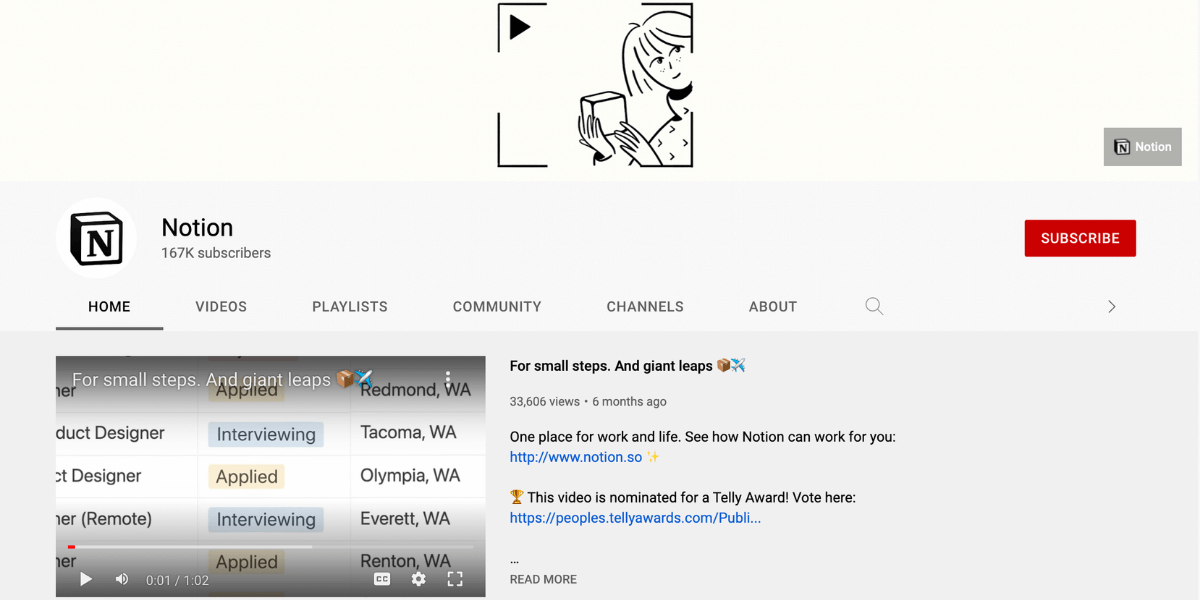Image resolution: width=1200 pixels, height=600 pixels.
Task: Open the notion.so link in the description
Action: [574, 456]
